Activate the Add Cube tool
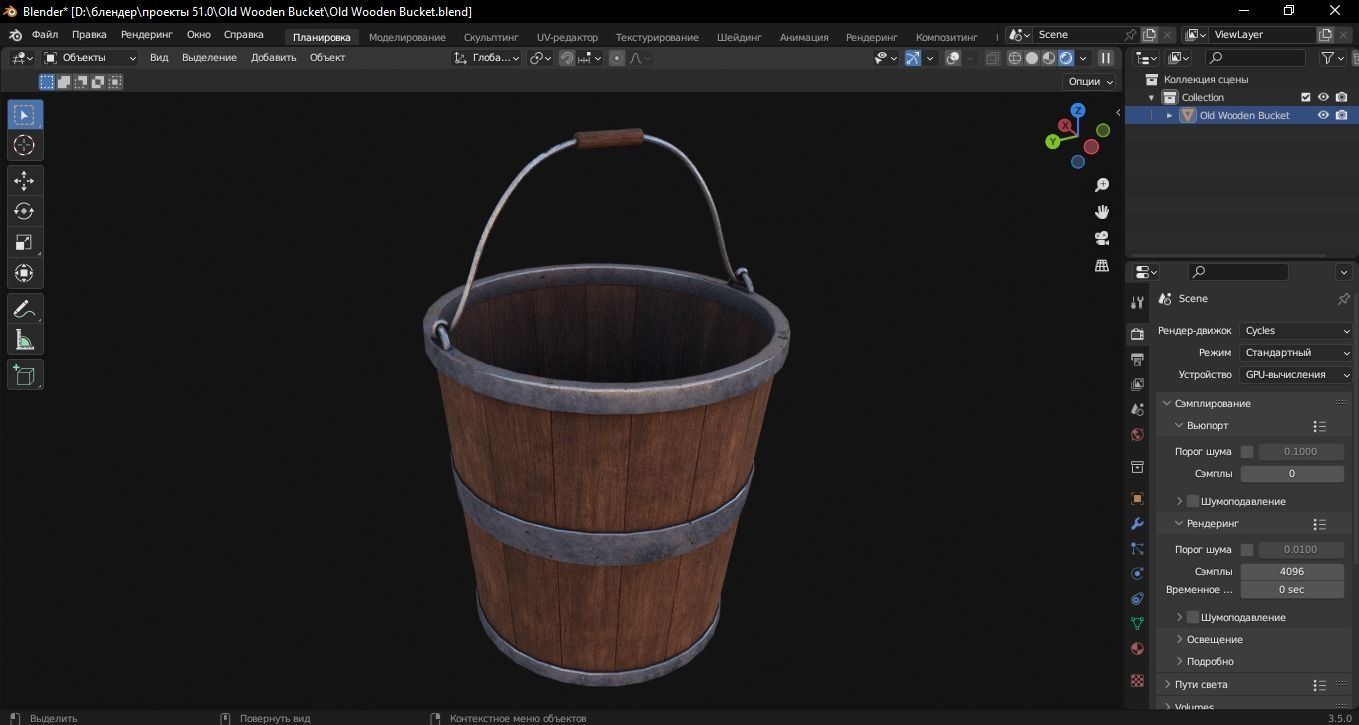This screenshot has height=725, width=1359. pos(25,375)
